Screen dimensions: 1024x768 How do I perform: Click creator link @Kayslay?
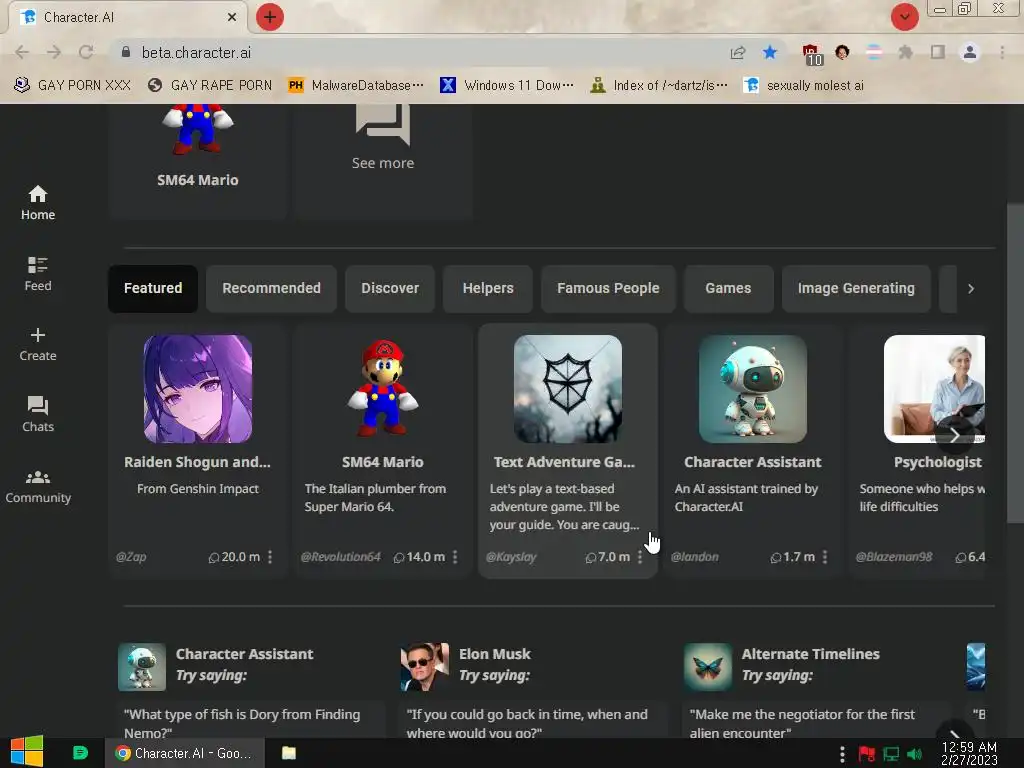(x=511, y=557)
